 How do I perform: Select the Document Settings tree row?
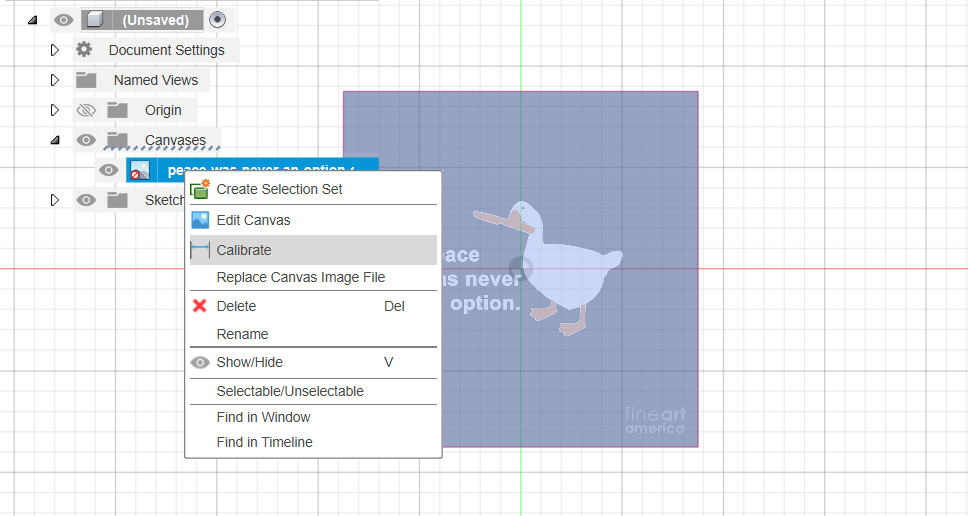point(156,50)
